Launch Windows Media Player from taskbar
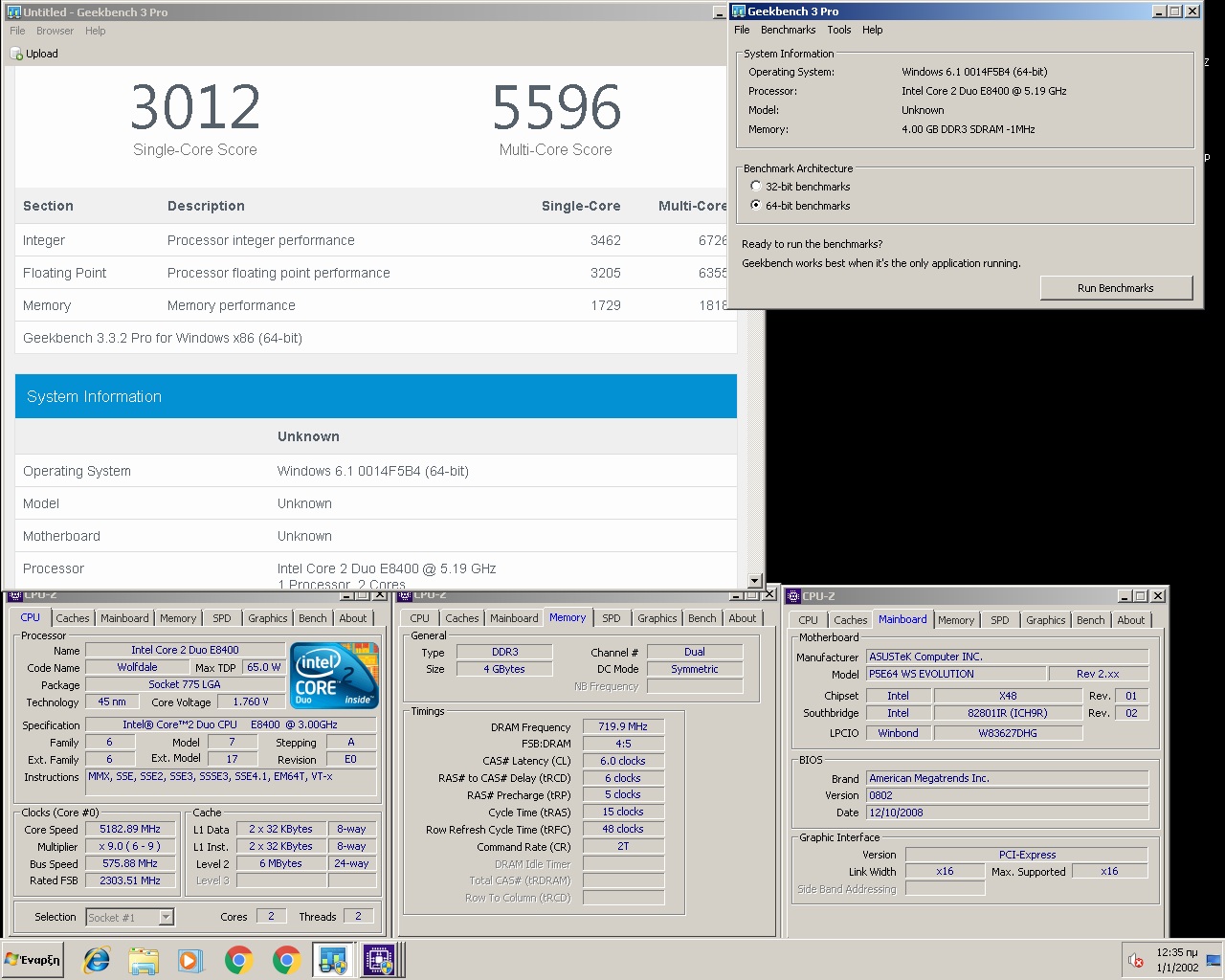This screenshot has height=980, width=1225. 189,960
